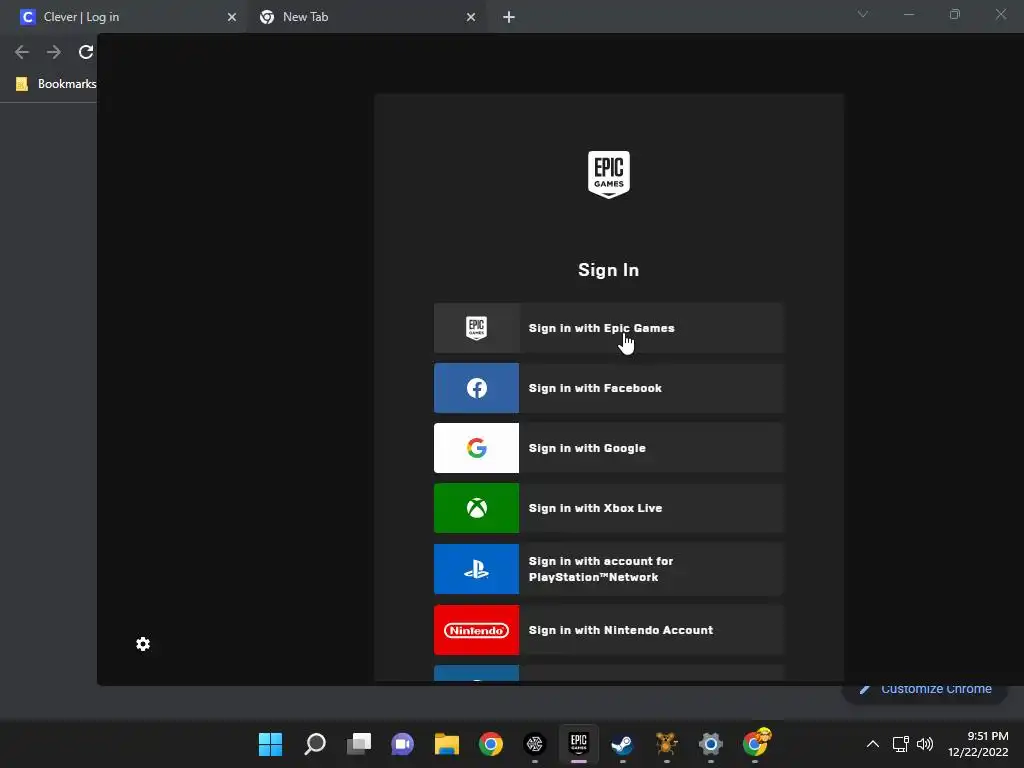Click the Epic Games logo above Sign In
The height and width of the screenshot is (768, 1024).
pos(609,174)
